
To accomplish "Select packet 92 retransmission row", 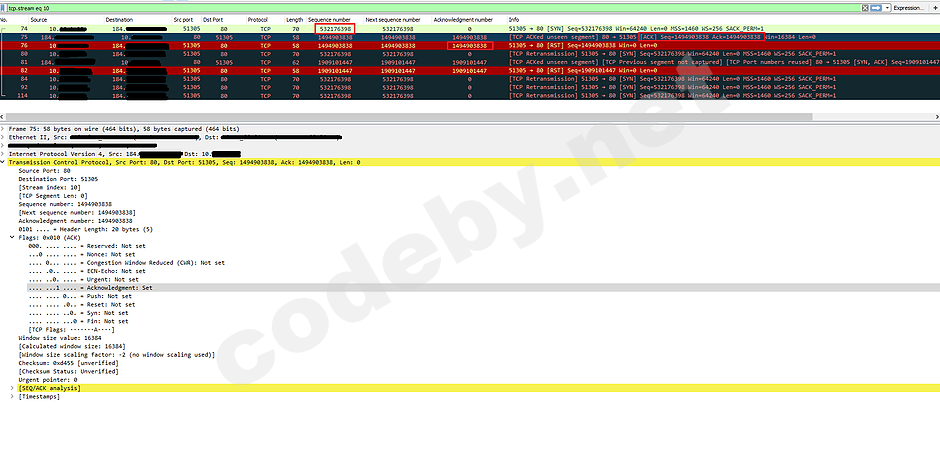I will [470, 87].
